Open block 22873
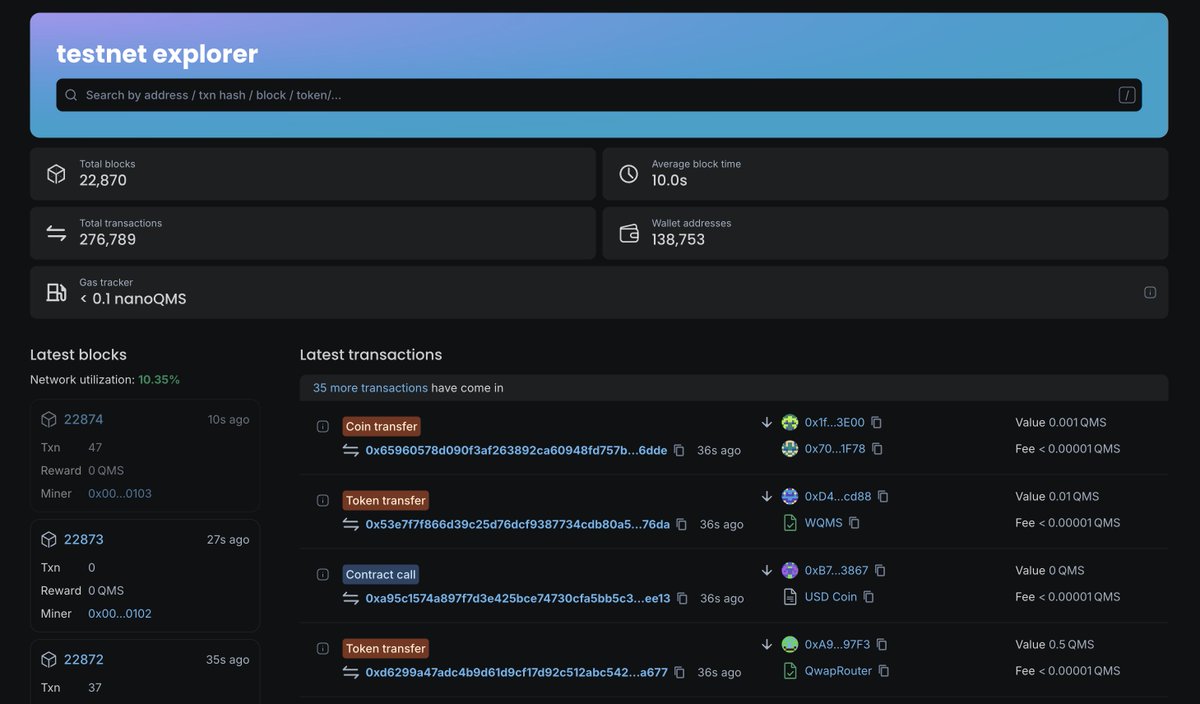 click(x=84, y=539)
